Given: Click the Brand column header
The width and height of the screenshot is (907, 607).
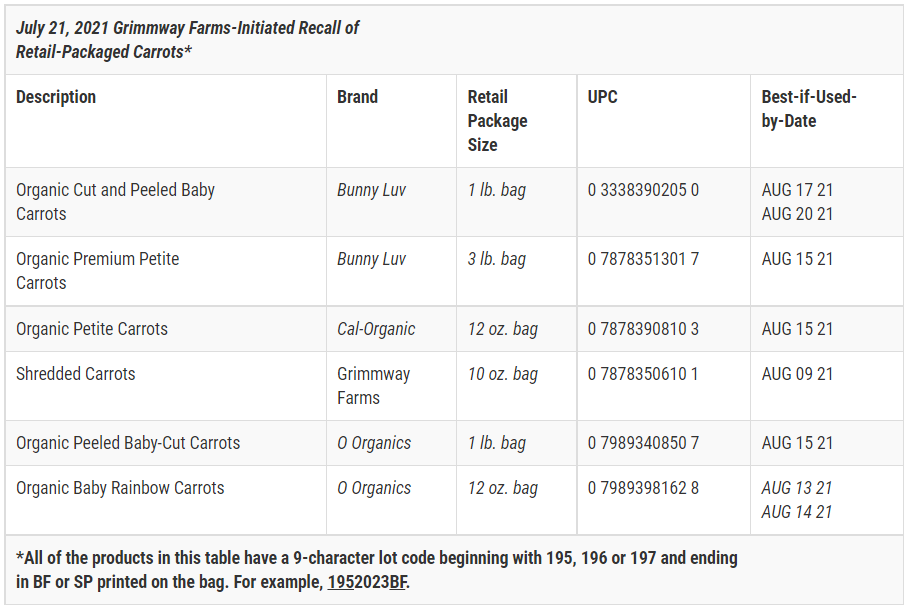Looking at the screenshot, I should coord(357,97).
